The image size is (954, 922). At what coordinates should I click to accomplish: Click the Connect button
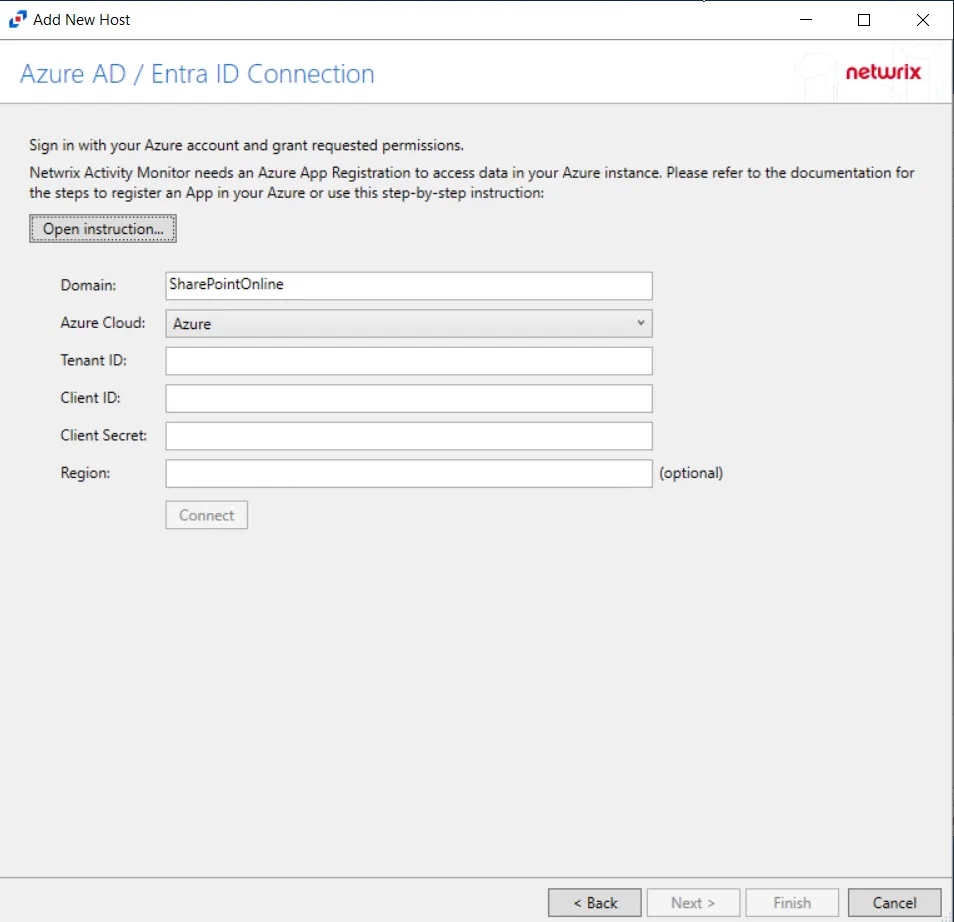pyautogui.click(x=206, y=515)
